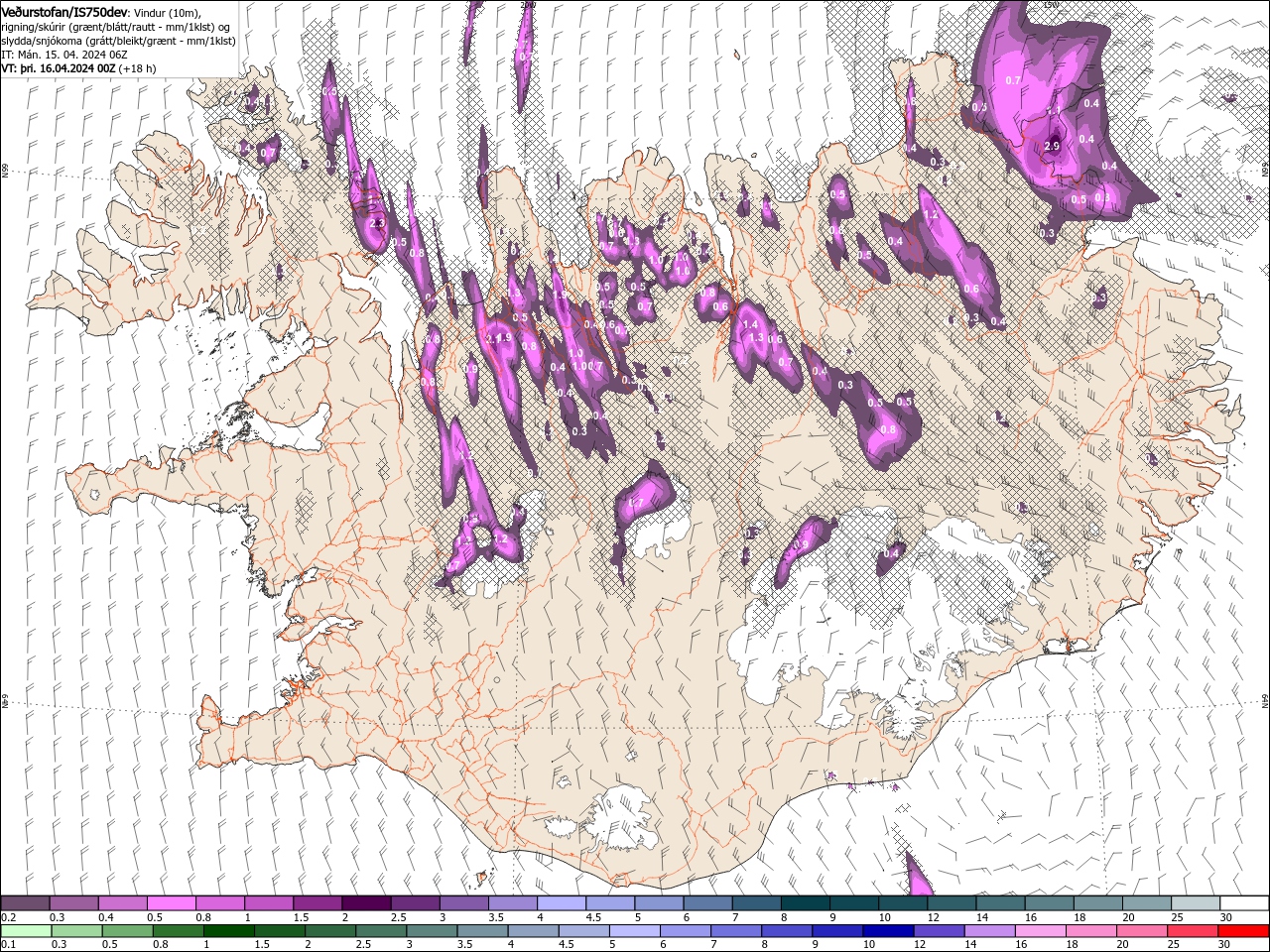
Task: Pick the lower-scale red swatch starting at 25
Action: tap(1193, 931)
